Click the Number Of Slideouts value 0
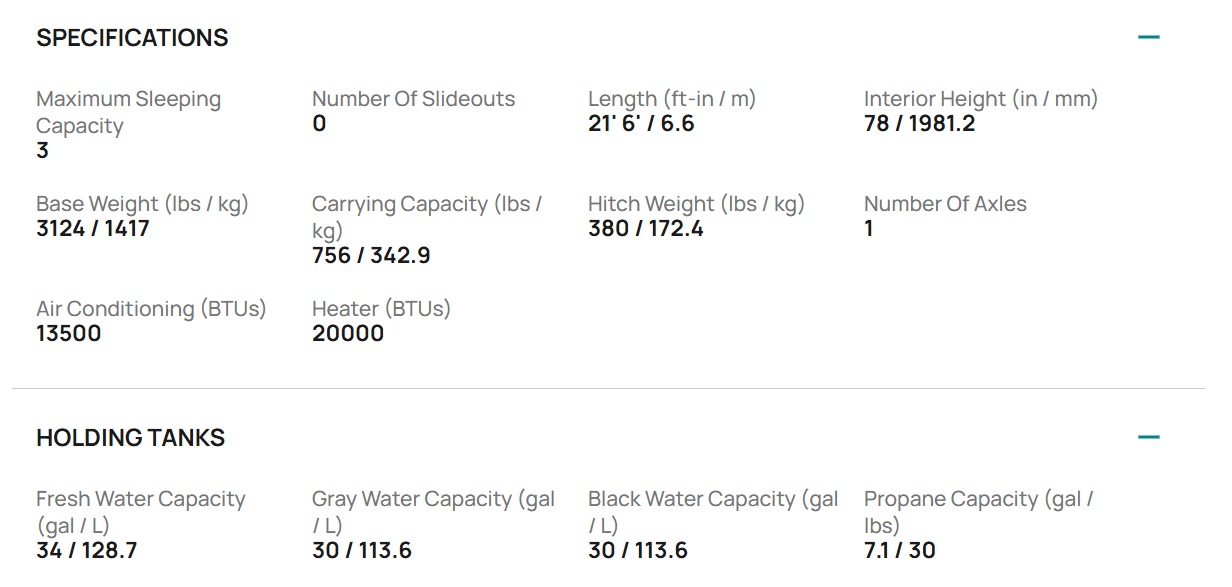This screenshot has width=1232, height=587. click(319, 124)
